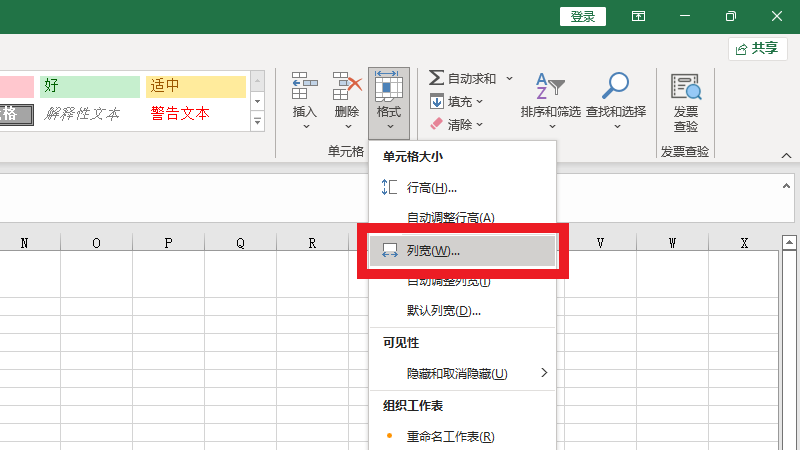Apply the 好 (Good) green cell style
800x450 pixels.
click(x=90, y=86)
